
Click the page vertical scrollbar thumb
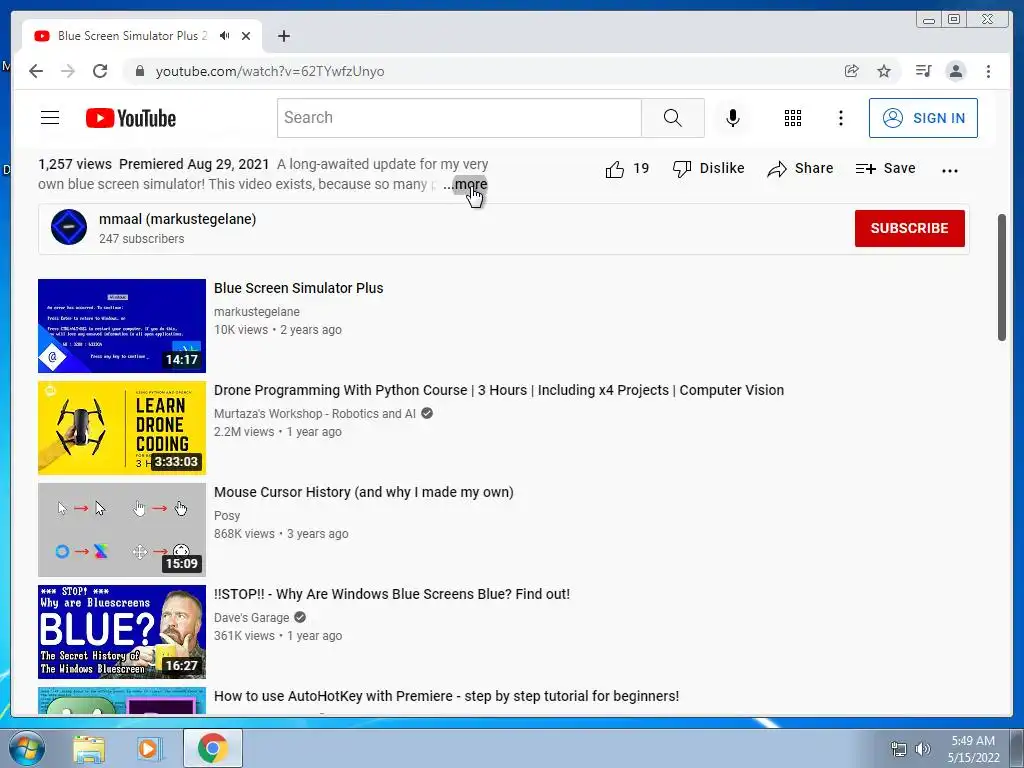point(1002,277)
